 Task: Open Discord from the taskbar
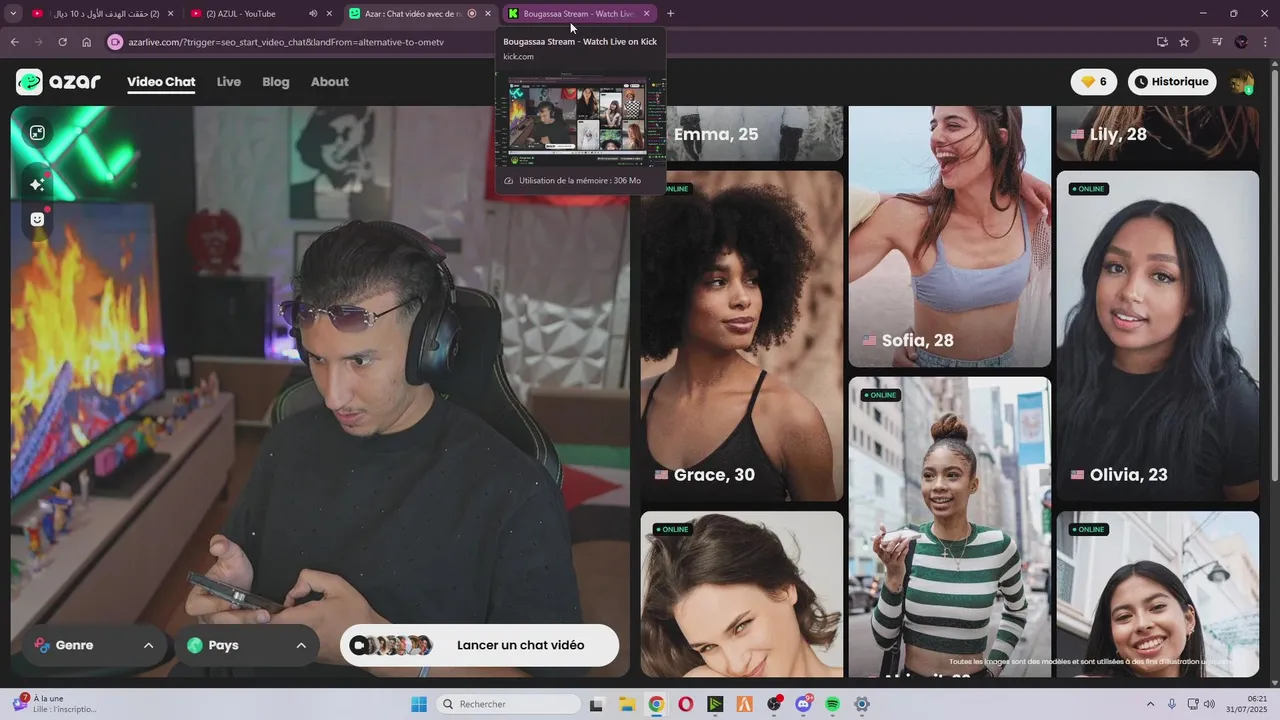[x=803, y=704]
